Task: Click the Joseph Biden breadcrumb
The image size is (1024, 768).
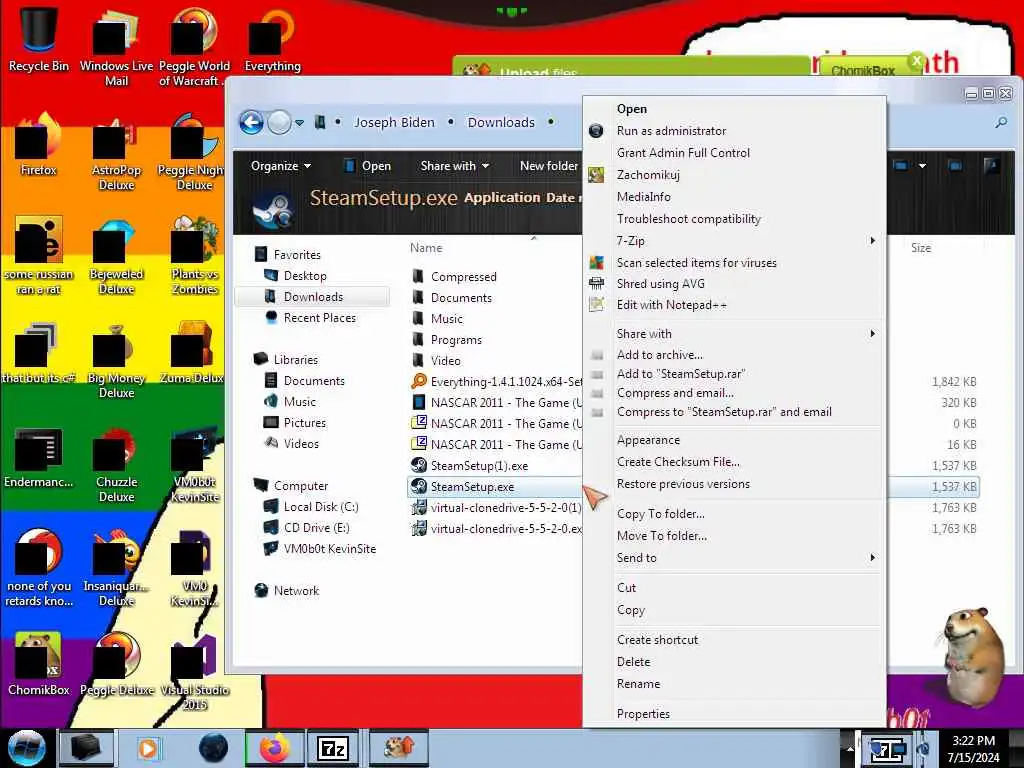Action: [394, 122]
